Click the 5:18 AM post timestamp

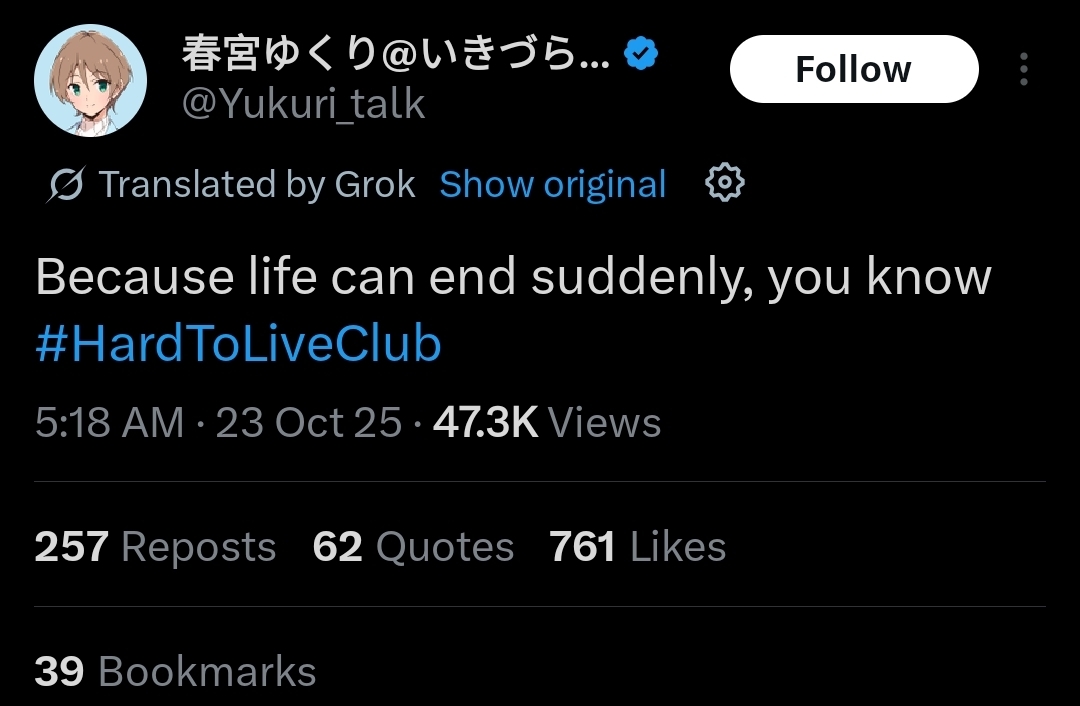pyautogui.click(x=110, y=422)
